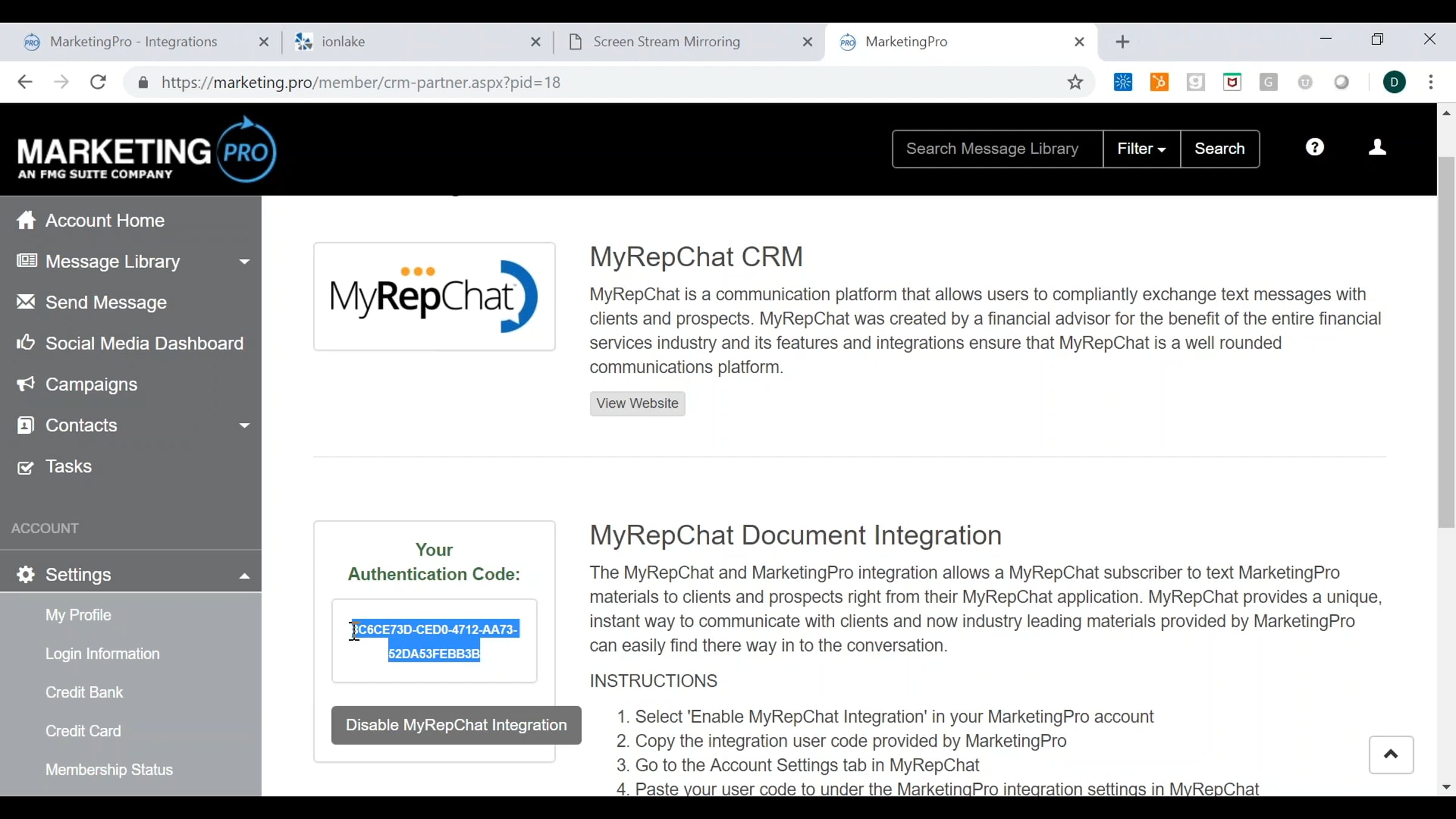The image size is (1456, 819).
Task: Open the Social Media Dashboard
Action: [x=144, y=343]
